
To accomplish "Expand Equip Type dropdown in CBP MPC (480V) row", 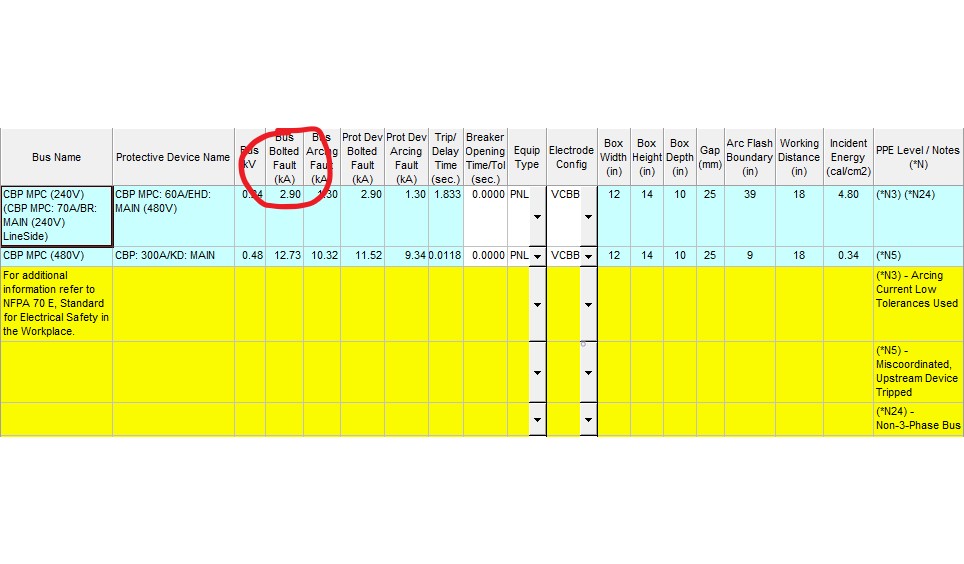I will click(537, 256).
